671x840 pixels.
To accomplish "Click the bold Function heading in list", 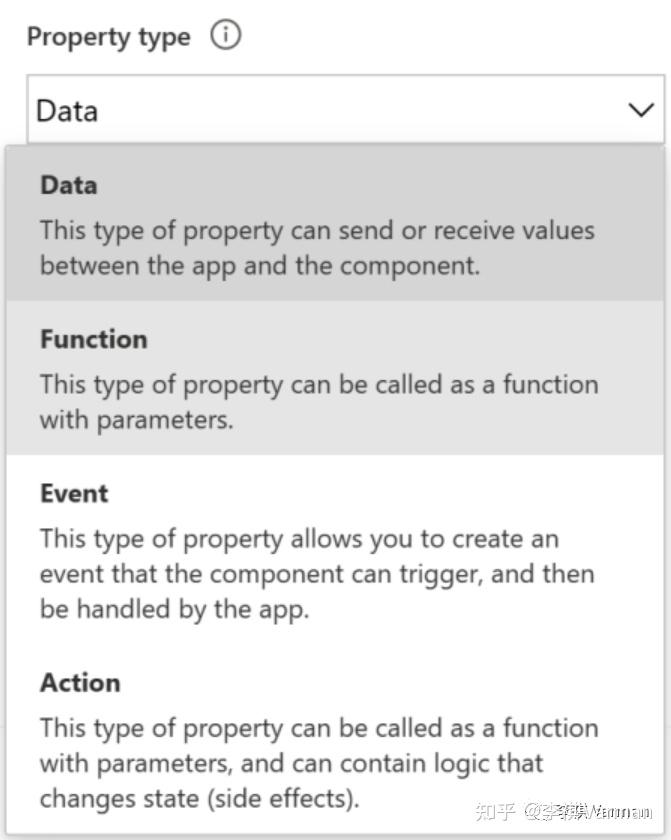I will [x=94, y=339].
